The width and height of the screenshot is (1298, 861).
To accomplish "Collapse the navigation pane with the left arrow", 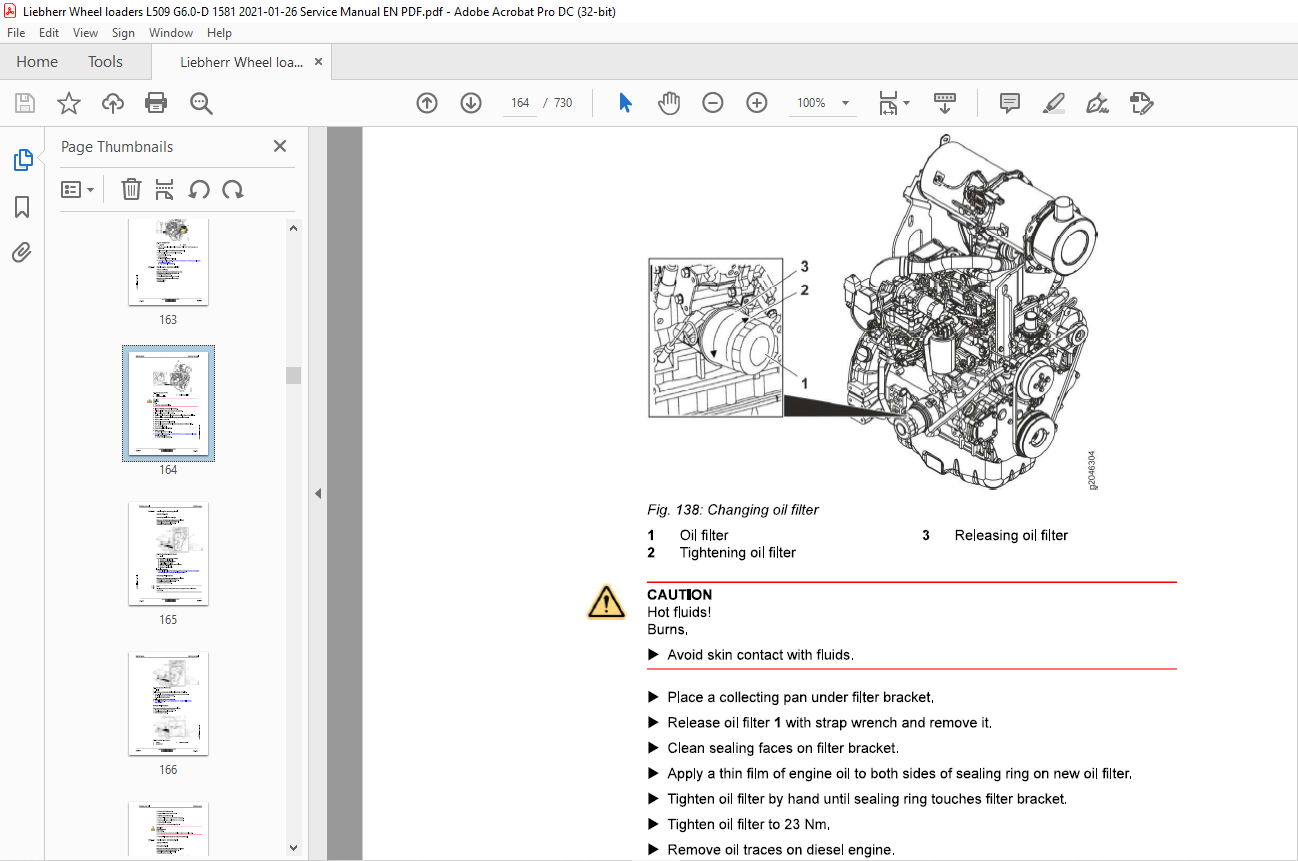I will pos(318,493).
